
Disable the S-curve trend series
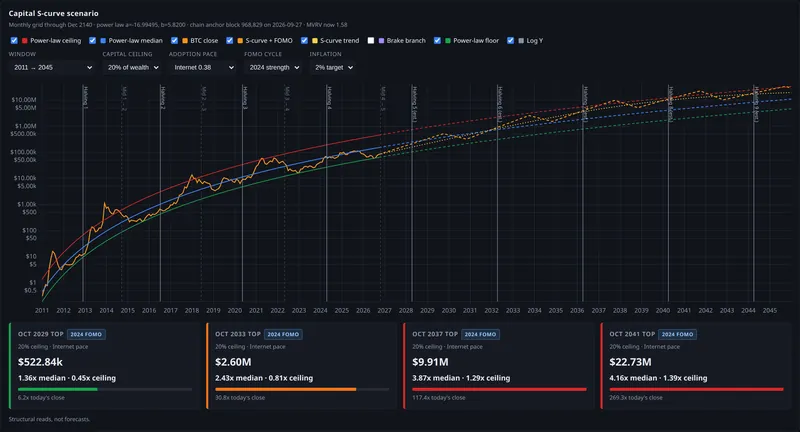(x=304, y=40)
